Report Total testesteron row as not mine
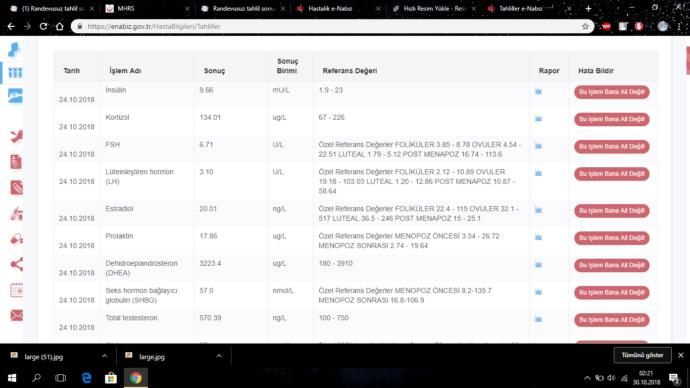The height and width of the screenshot is (388, 690). (x=611, y=320)
